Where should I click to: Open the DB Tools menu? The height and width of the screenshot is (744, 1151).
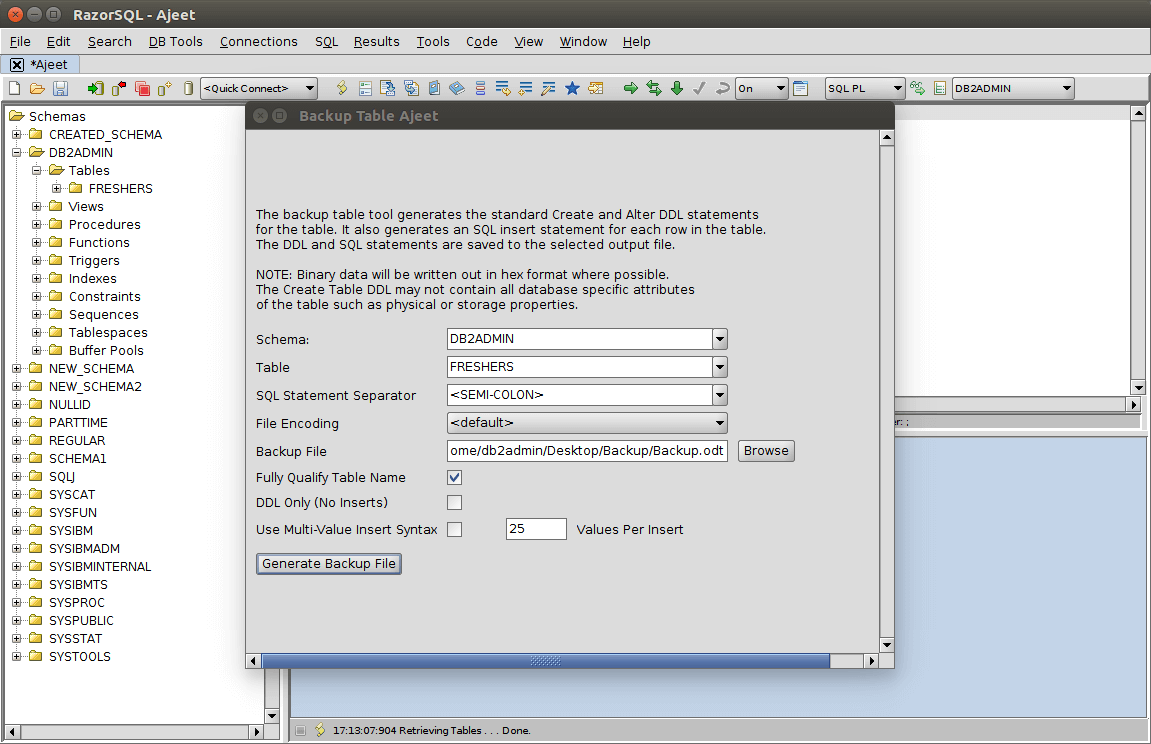(175, 41)
